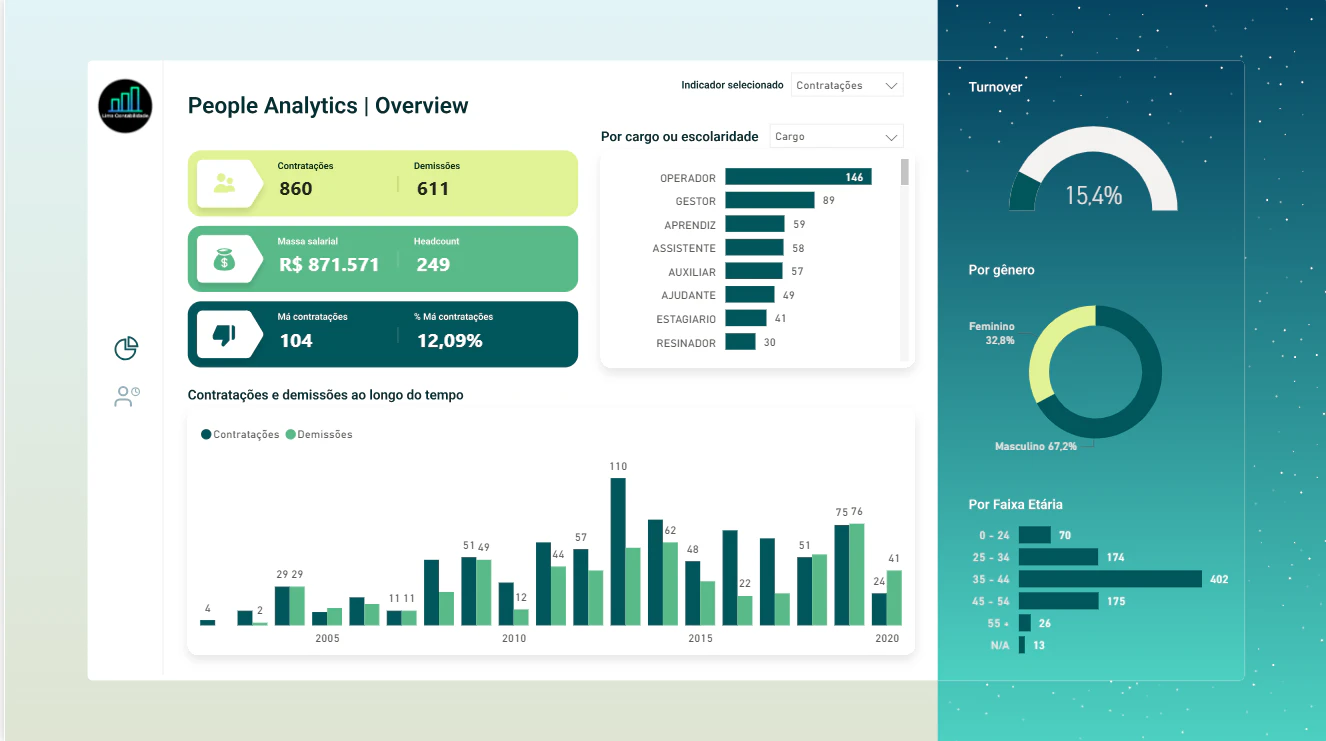The width and height of the screenshot is (1326, 741).
Task: Click the company logo in the sidebar
Action: pyautogui.click(x=125, y=106)
